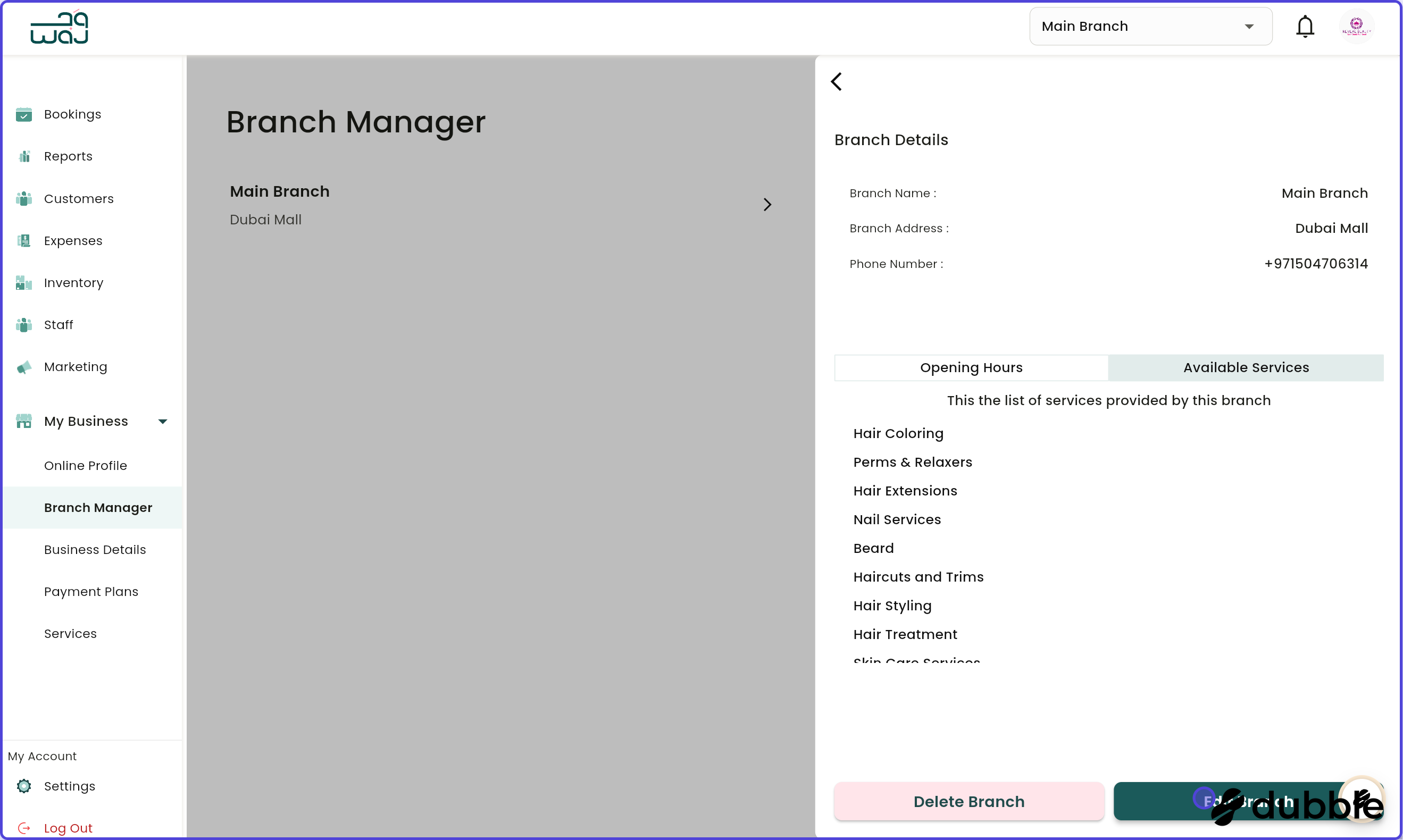Click the back arrow in Branch Details
Viewport: 1403px width, 840px height.
coord(837,81)
